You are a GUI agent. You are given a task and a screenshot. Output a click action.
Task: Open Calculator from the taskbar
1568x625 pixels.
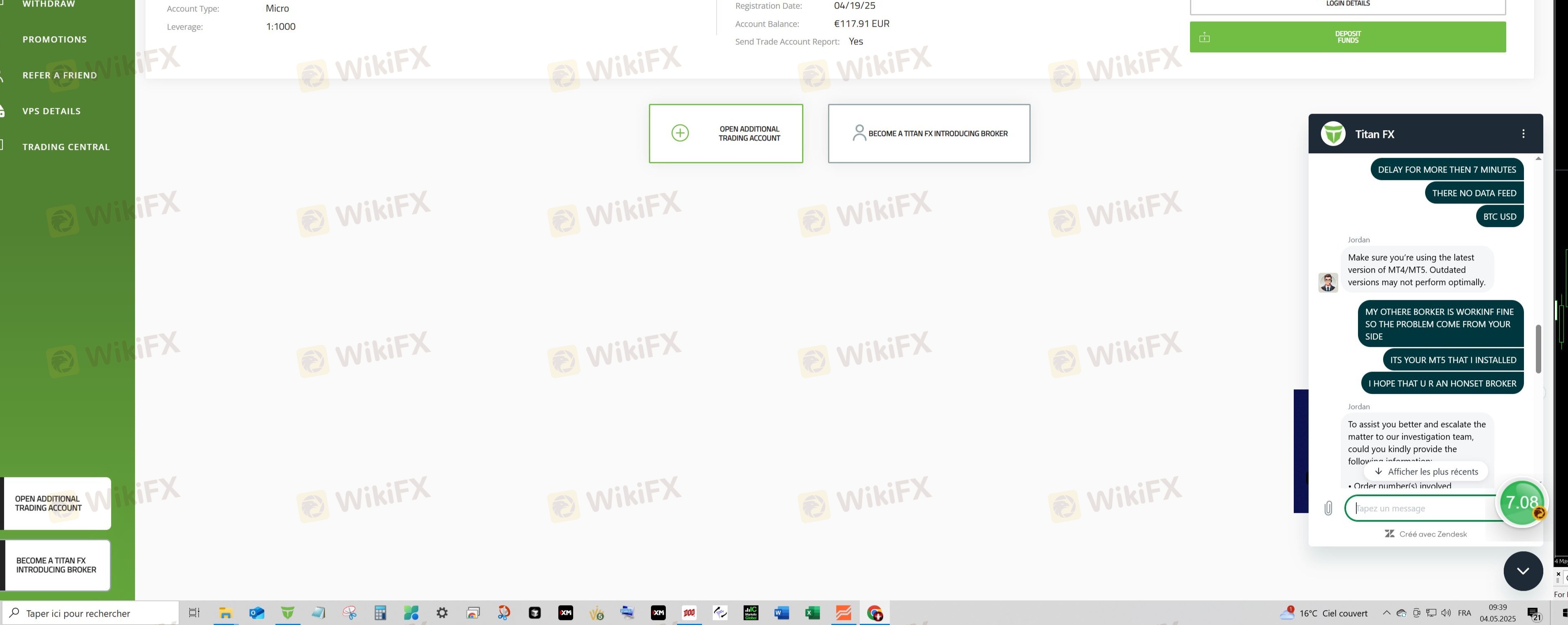tap(380, 613)
